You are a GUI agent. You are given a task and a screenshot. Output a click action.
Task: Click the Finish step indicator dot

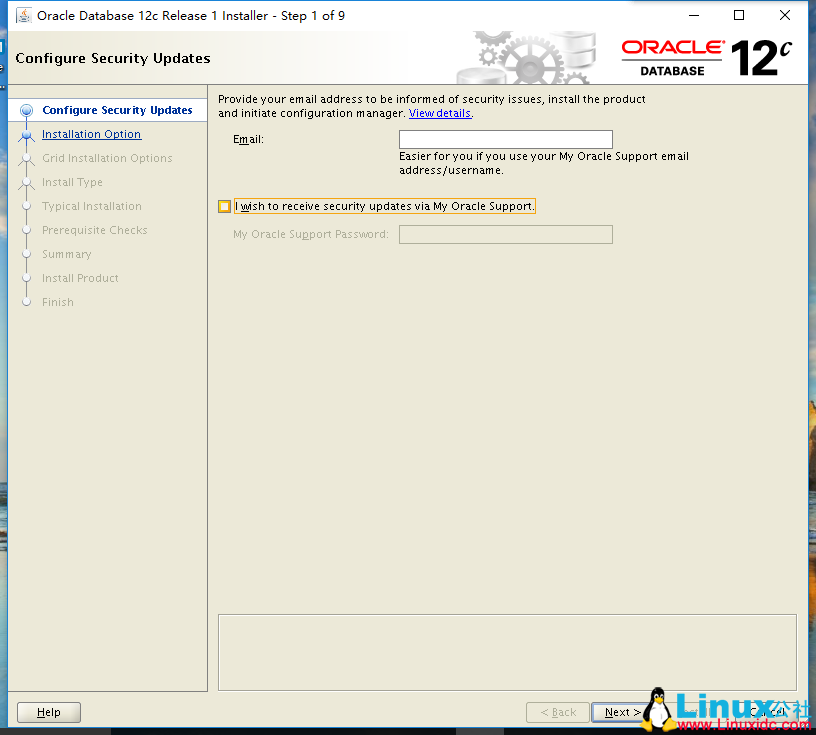click(26, 302)
